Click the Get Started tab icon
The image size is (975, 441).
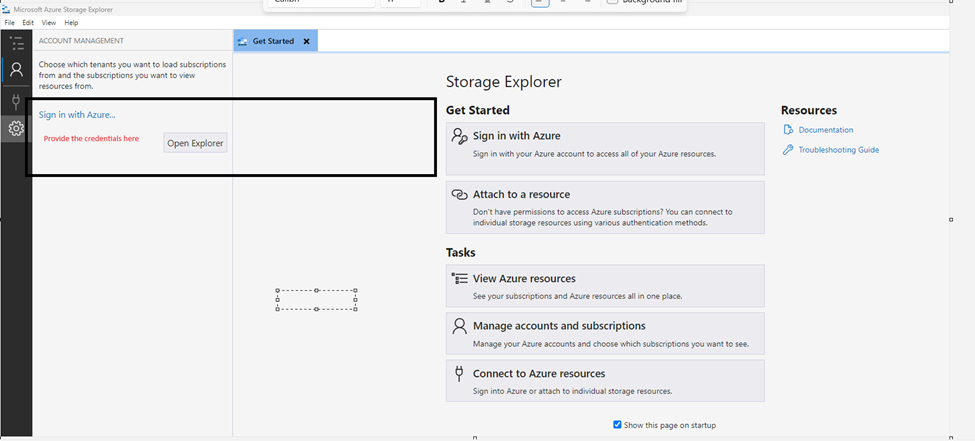(243, 41)
